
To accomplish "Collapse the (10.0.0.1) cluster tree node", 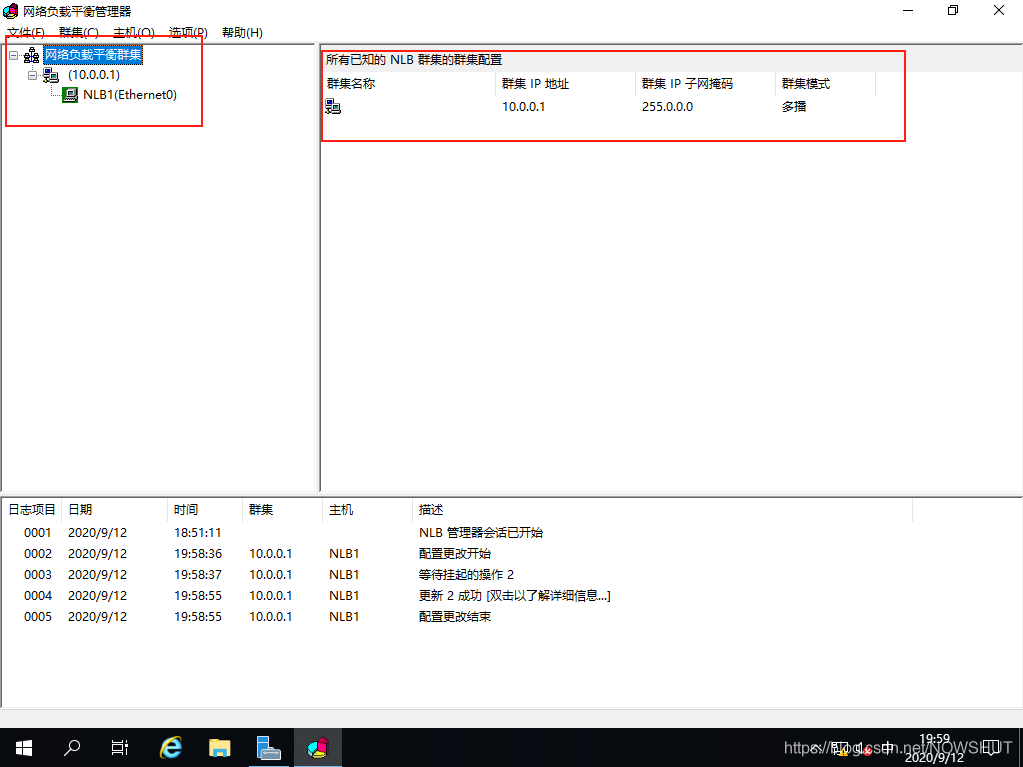I will [32, 75].
